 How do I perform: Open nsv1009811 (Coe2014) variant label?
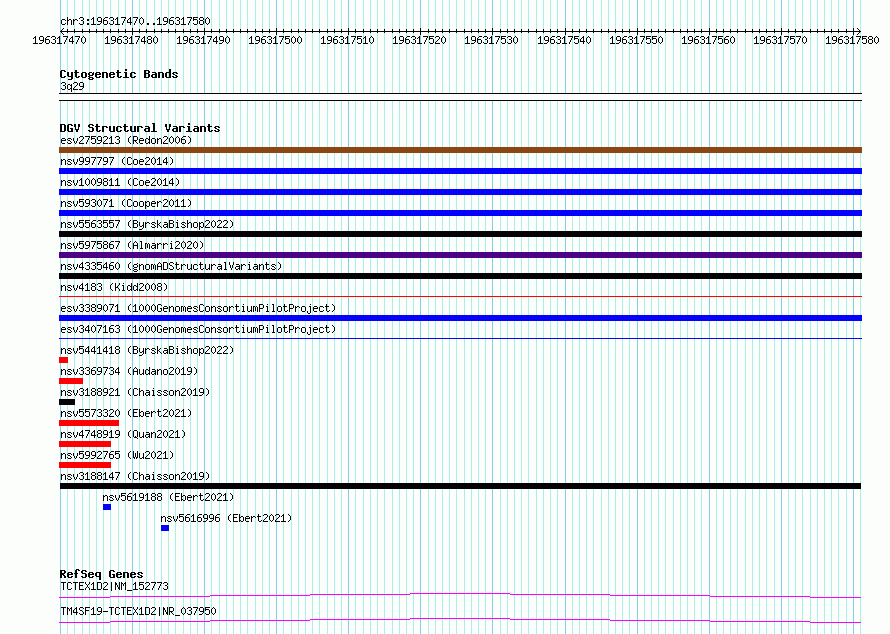click(120, 182)
